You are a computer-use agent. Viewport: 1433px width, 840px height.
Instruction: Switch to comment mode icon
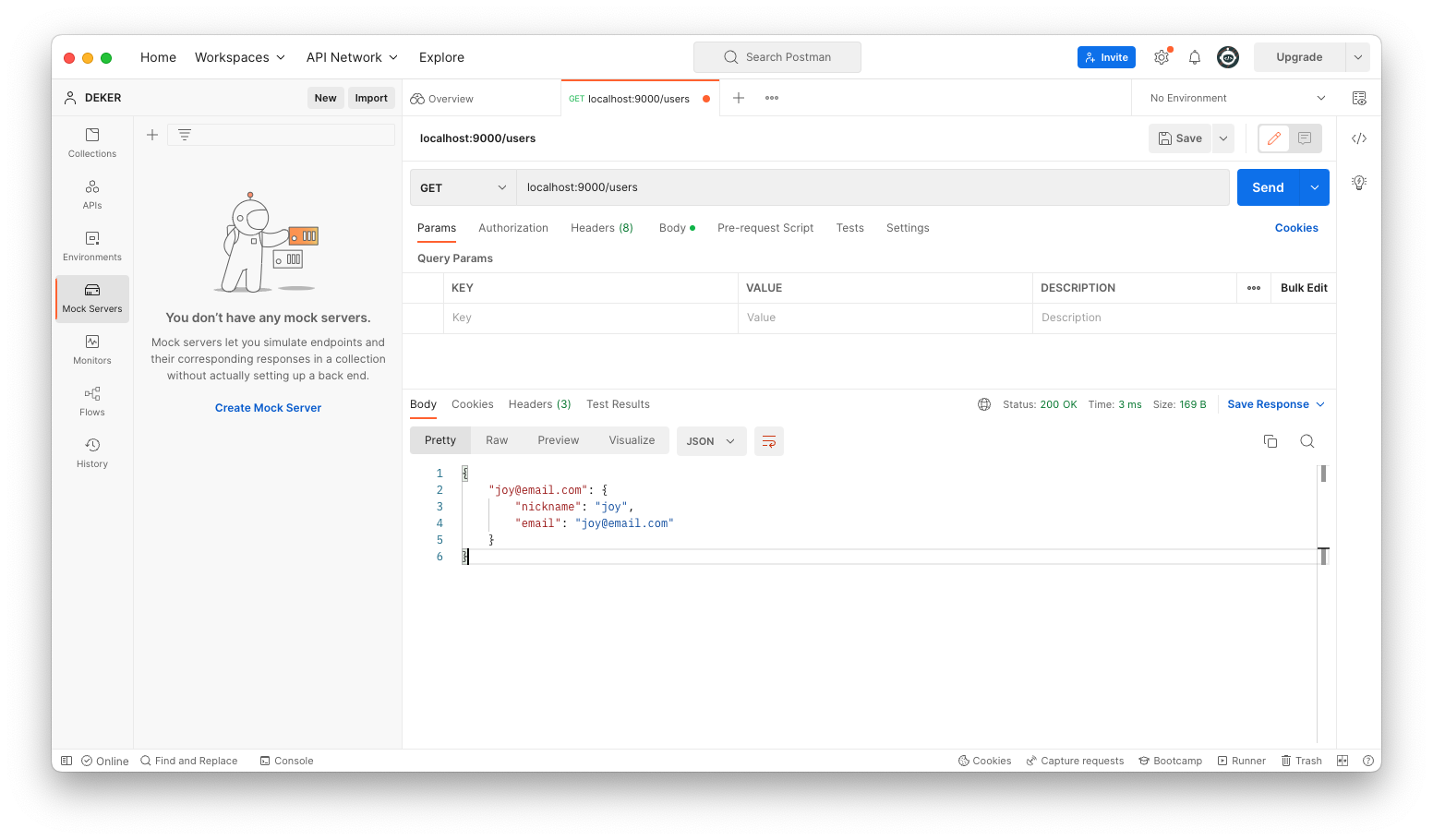(x=1305, y=138)
